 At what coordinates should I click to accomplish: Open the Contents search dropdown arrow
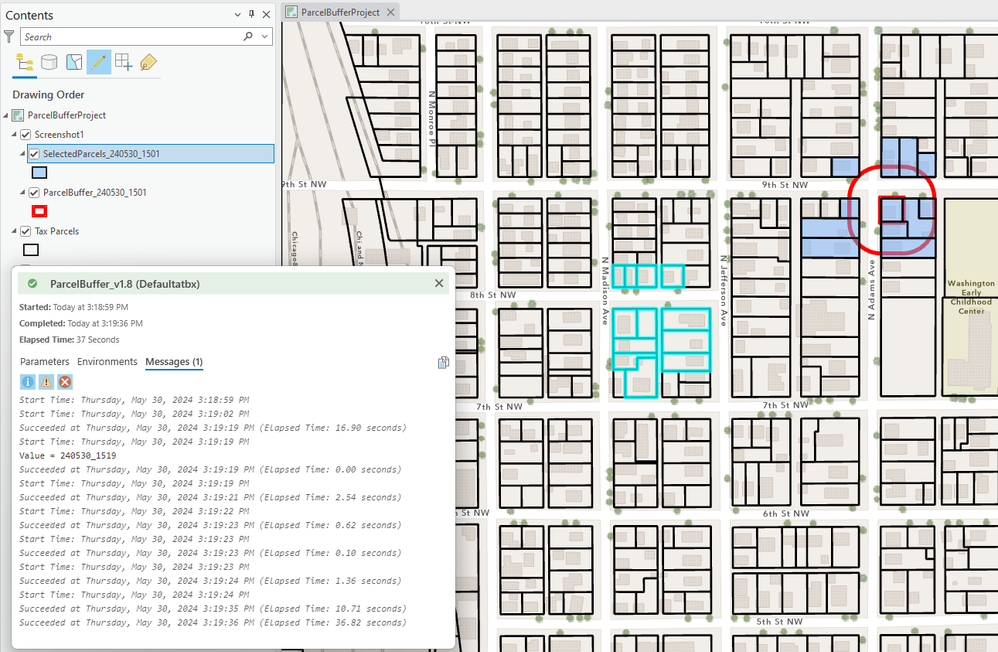[264, 36]
